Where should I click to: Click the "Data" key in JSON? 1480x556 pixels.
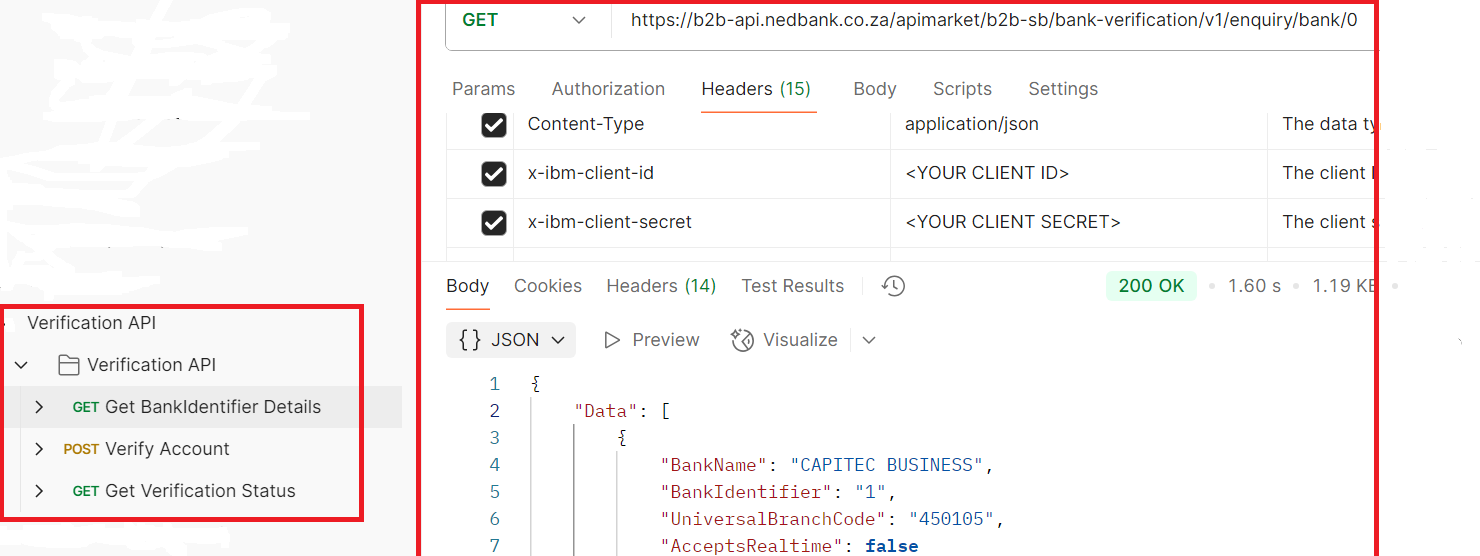coord(606,411)
